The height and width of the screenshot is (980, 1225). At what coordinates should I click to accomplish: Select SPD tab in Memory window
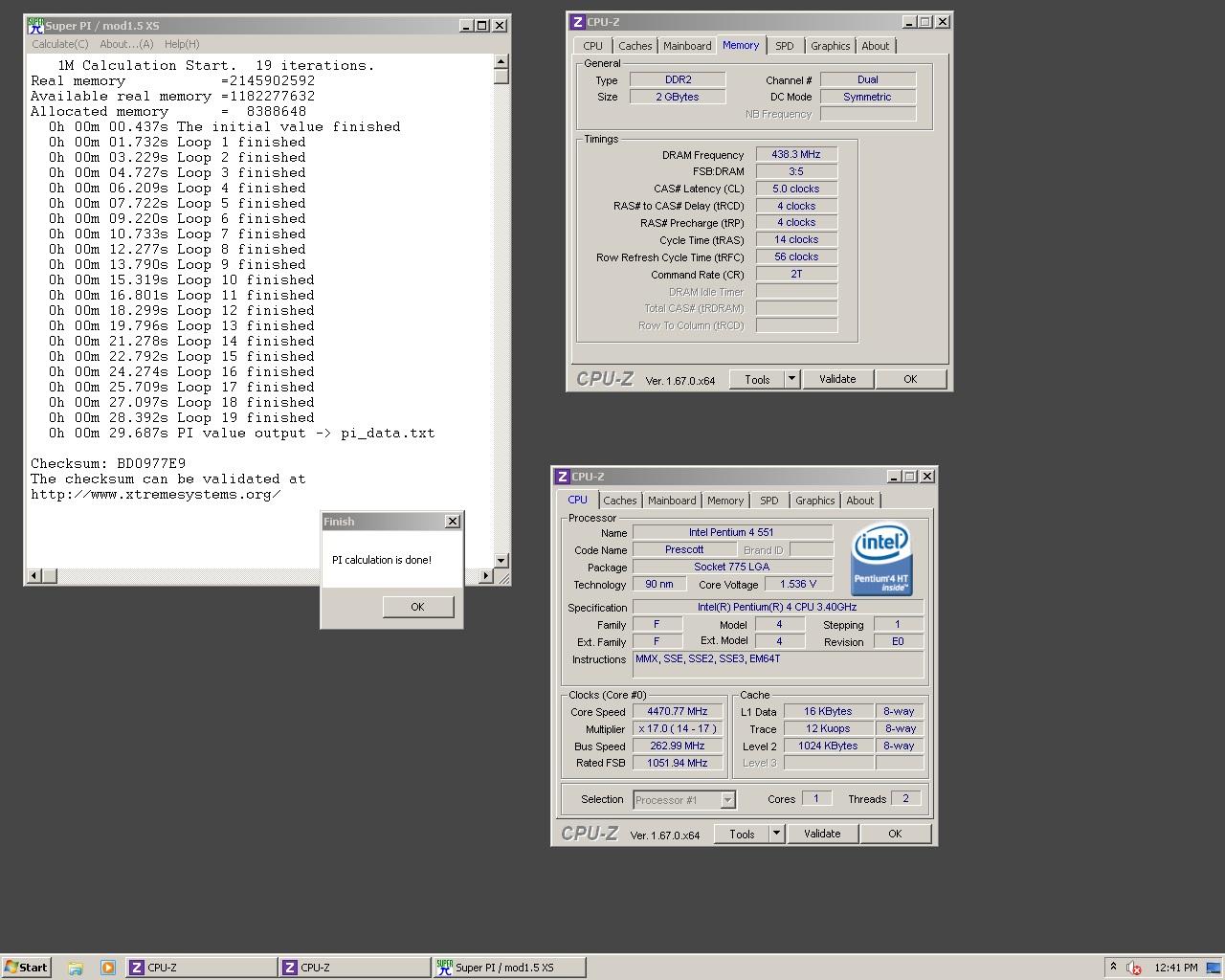784,46
